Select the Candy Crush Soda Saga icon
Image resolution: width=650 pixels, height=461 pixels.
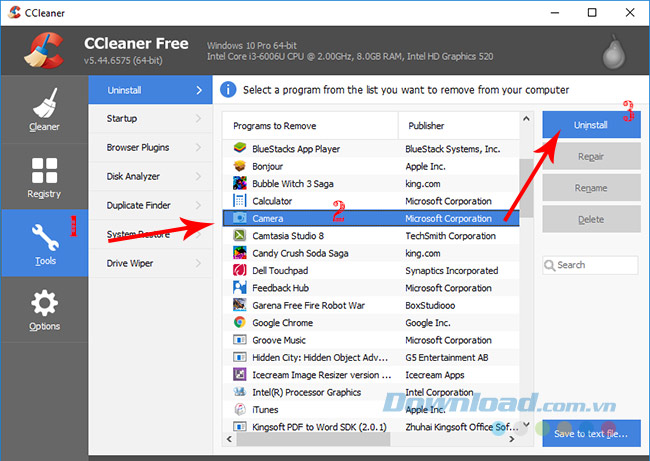pyautogui.click(x=240, y=253)
